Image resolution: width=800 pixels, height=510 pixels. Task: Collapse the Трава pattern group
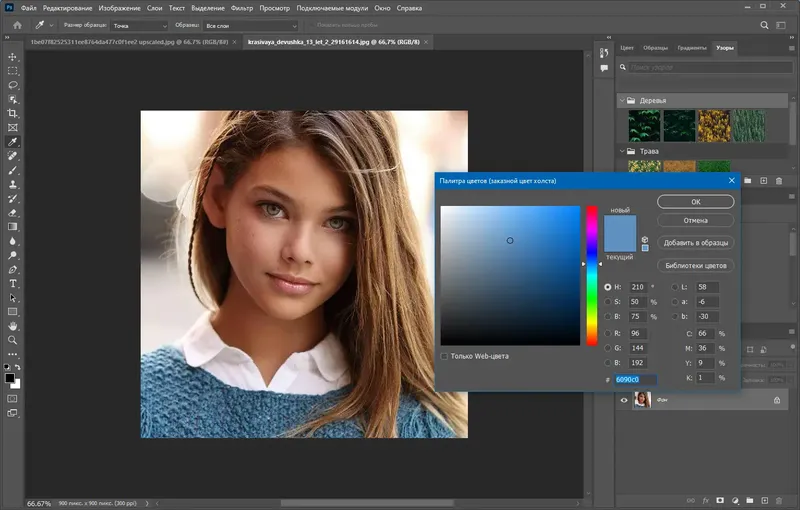click(x=620, y=151)
